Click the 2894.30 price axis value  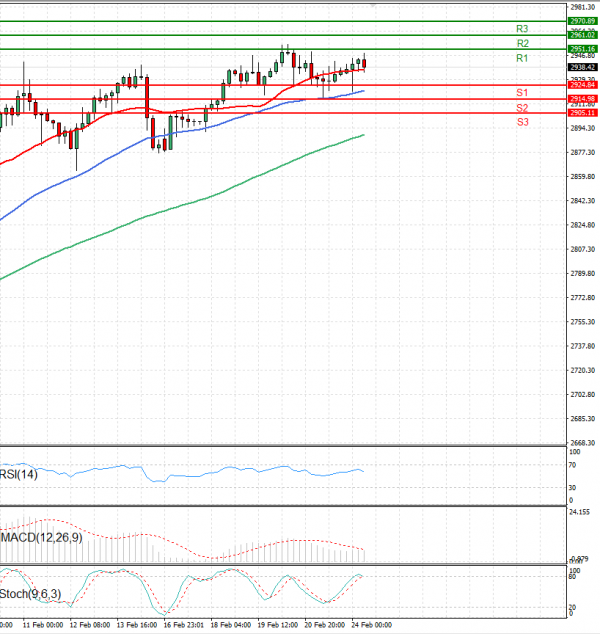(583, 128)
